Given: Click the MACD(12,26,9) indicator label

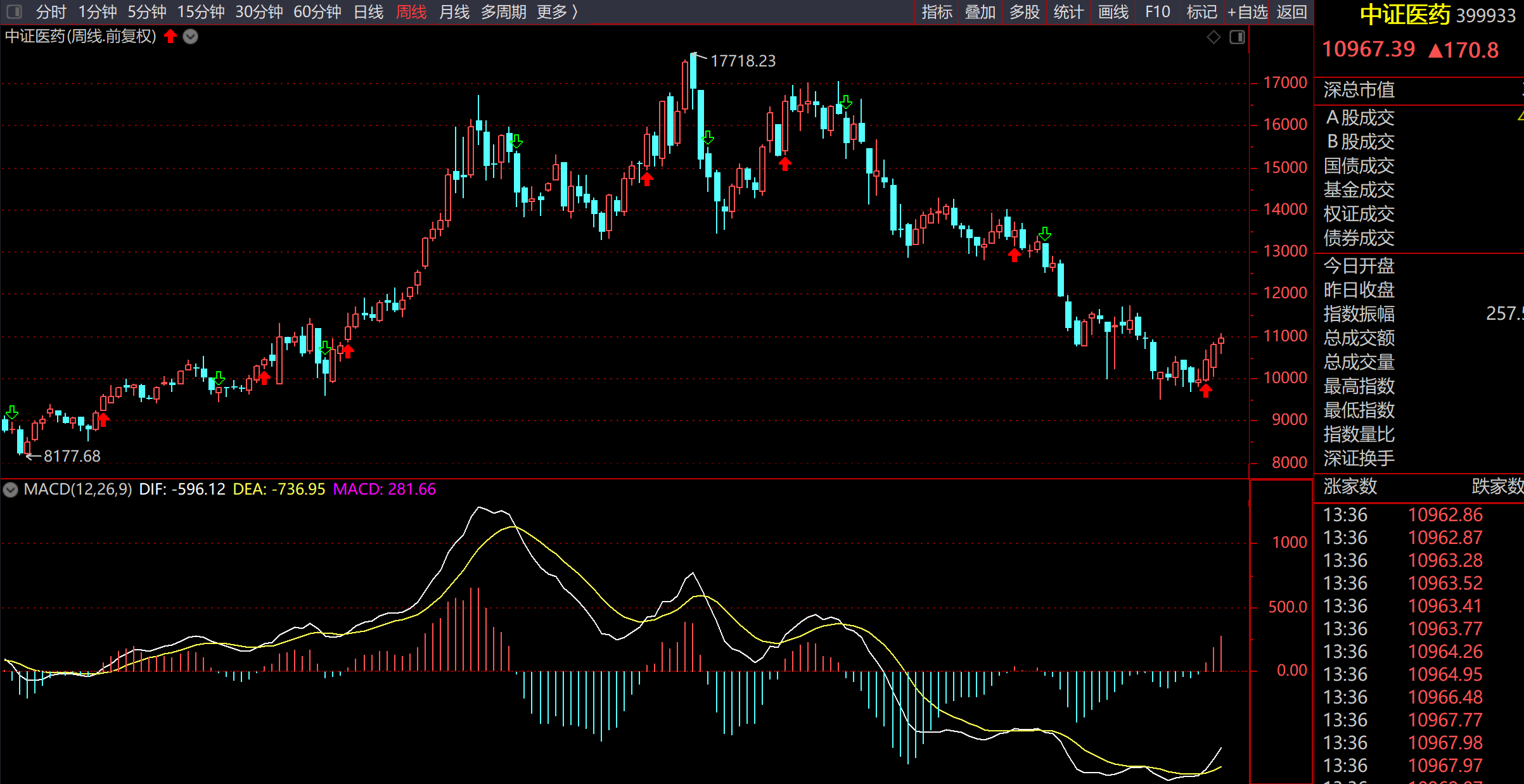Looking at the screenshot, I should click(78, 490).
